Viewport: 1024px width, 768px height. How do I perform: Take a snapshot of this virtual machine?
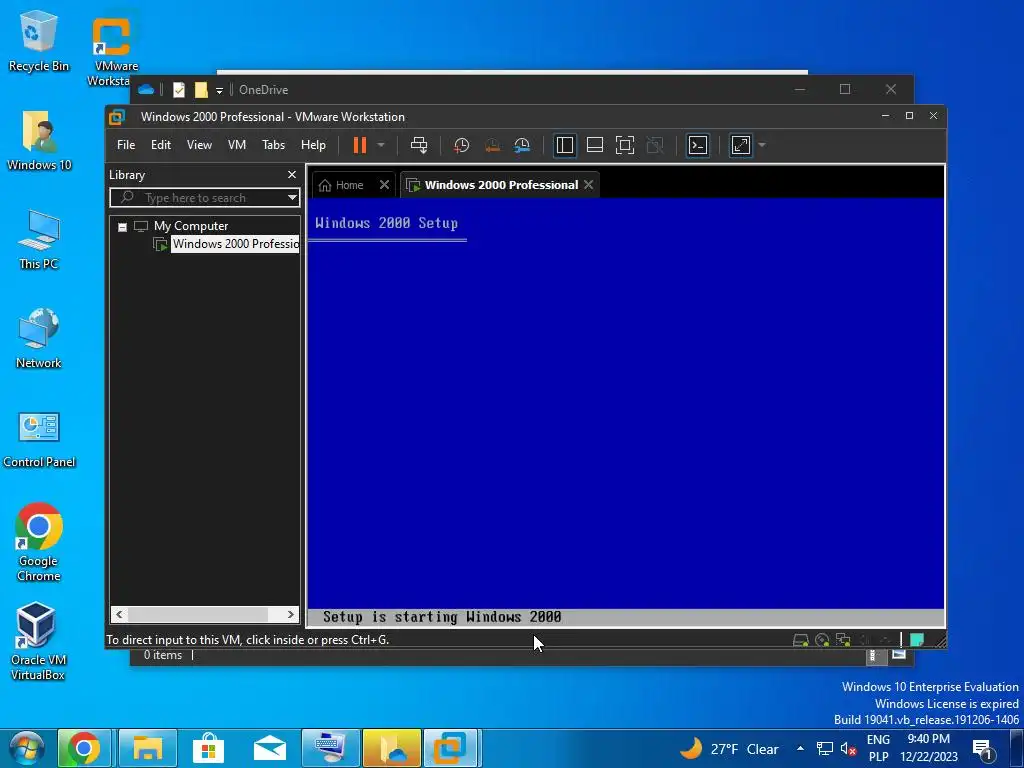[462, 145]
